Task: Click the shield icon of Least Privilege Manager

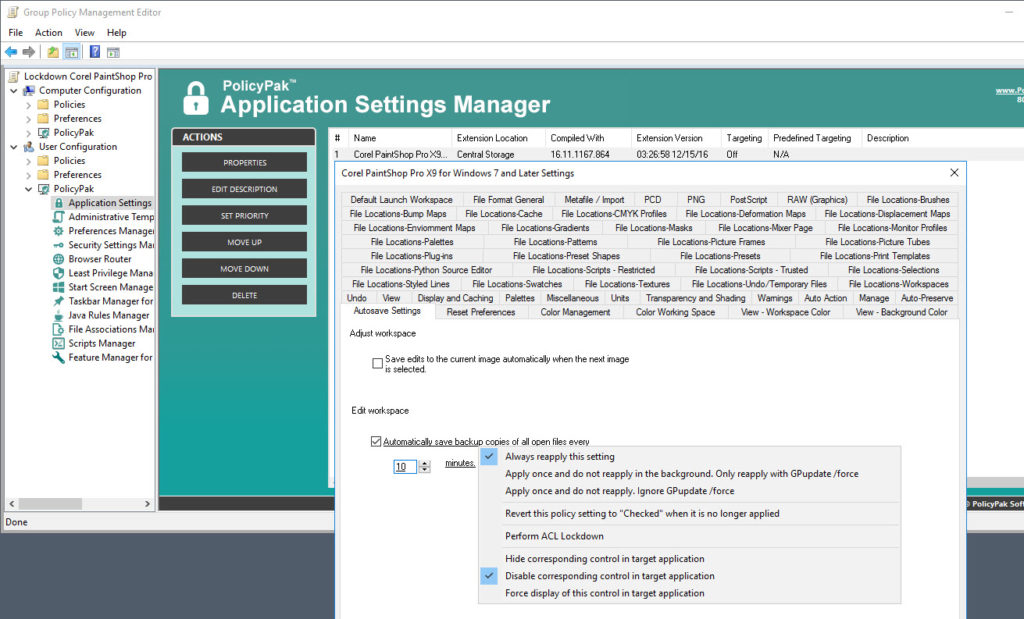Action: coord(58,273)
